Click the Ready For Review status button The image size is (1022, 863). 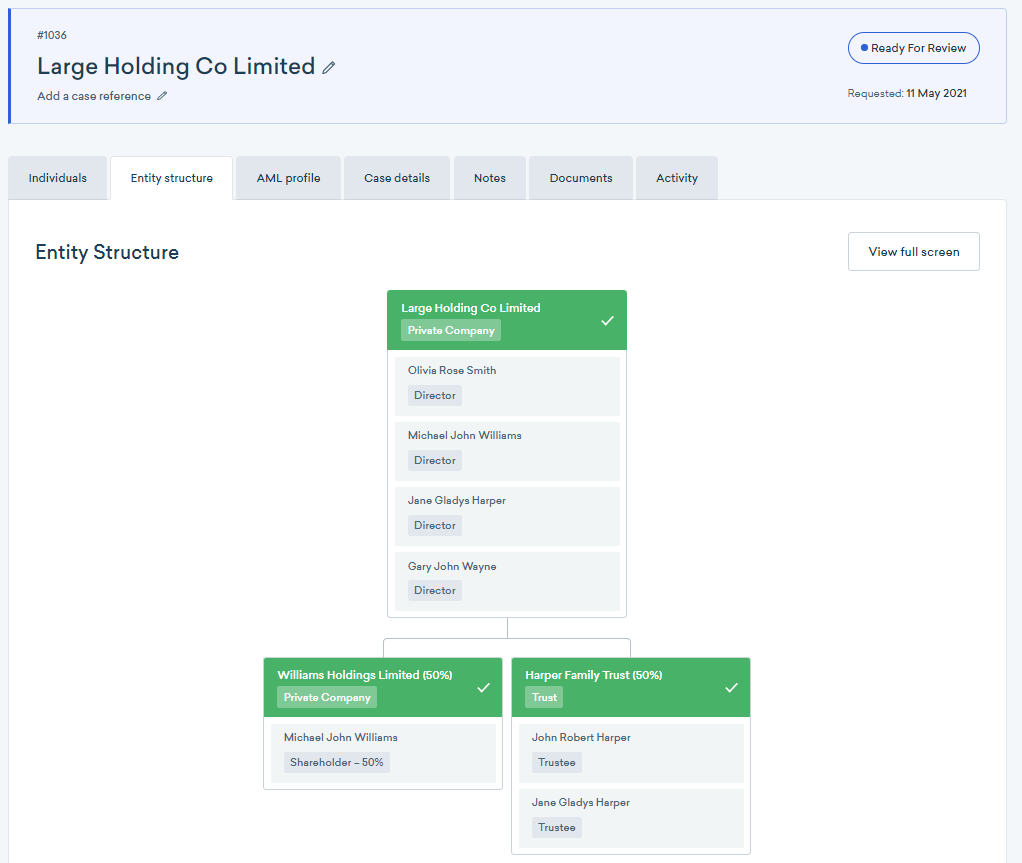tap(913, 48)
